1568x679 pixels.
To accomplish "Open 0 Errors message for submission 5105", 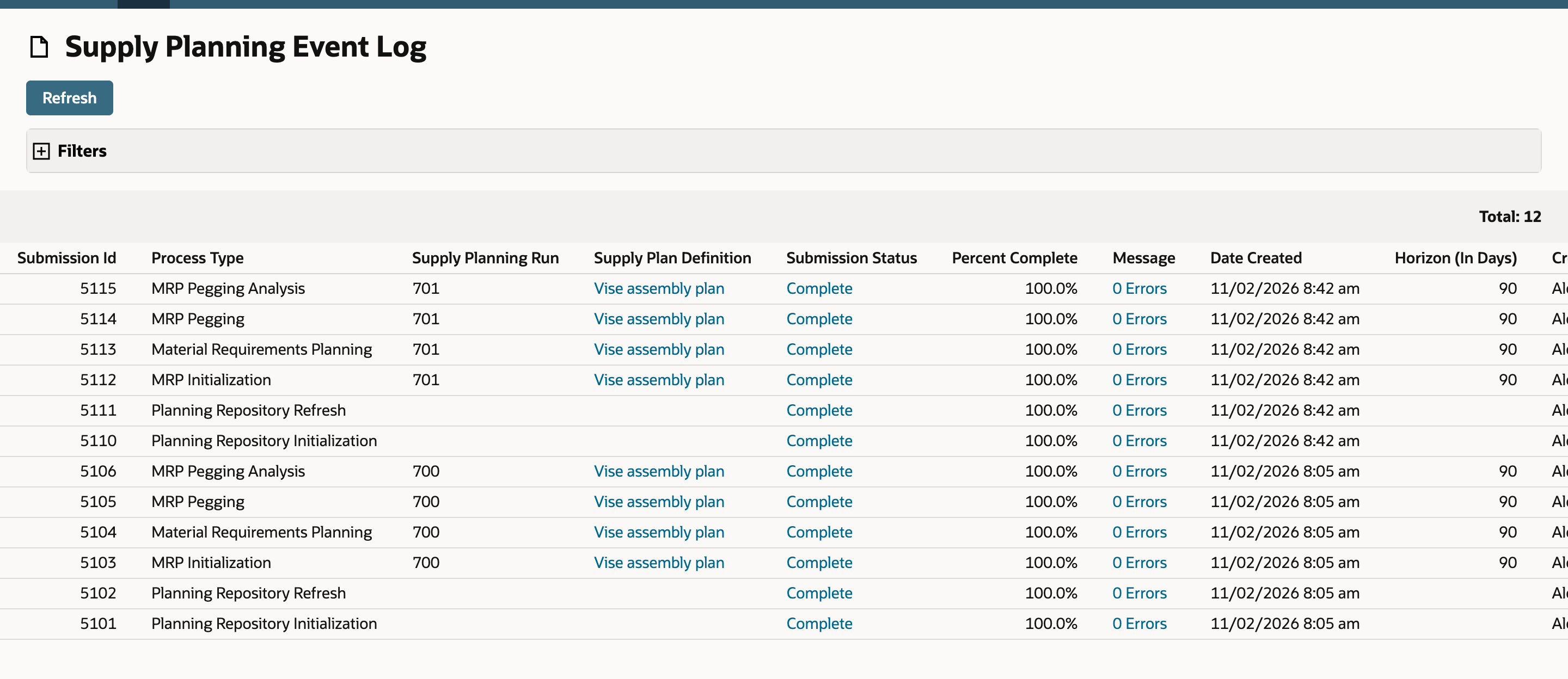I will pos(1139,501).
